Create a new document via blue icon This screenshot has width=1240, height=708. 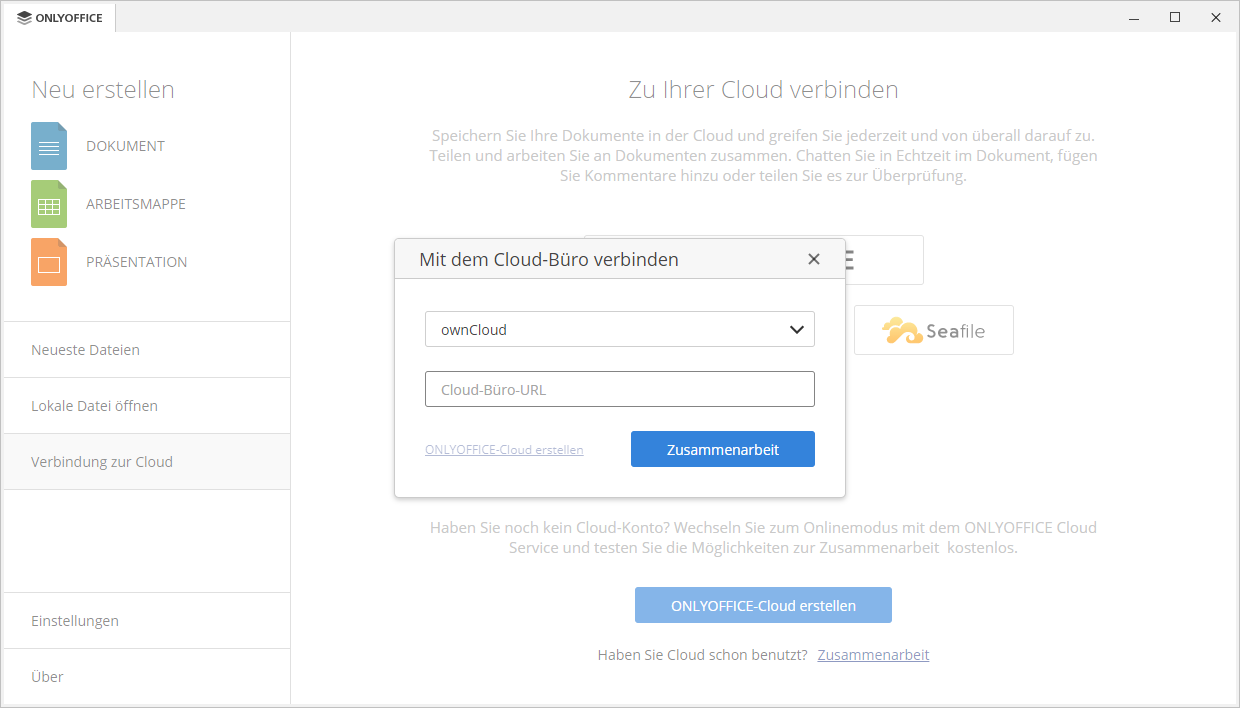49,146
